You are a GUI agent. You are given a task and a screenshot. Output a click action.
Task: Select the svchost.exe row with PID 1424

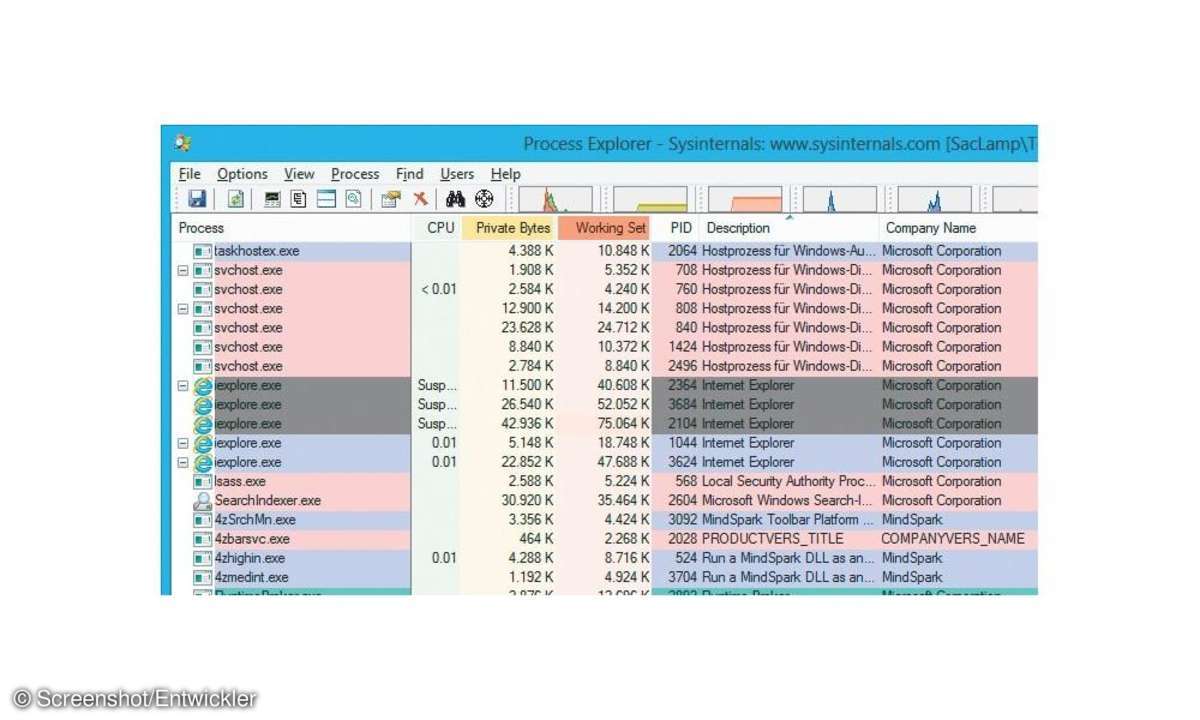pyautogui.click(x=605, y=347)
